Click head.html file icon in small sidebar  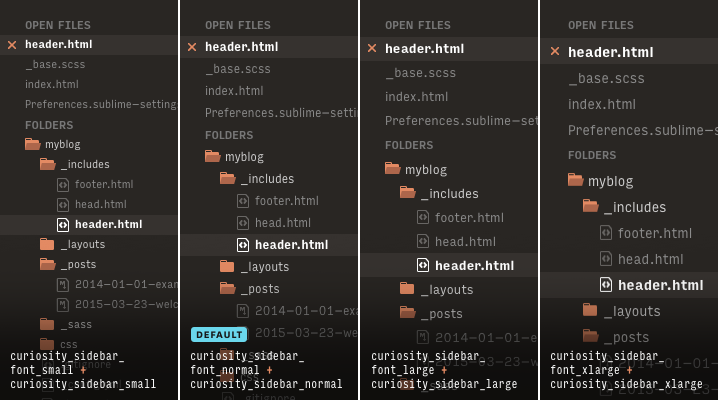tap(63, 205)
